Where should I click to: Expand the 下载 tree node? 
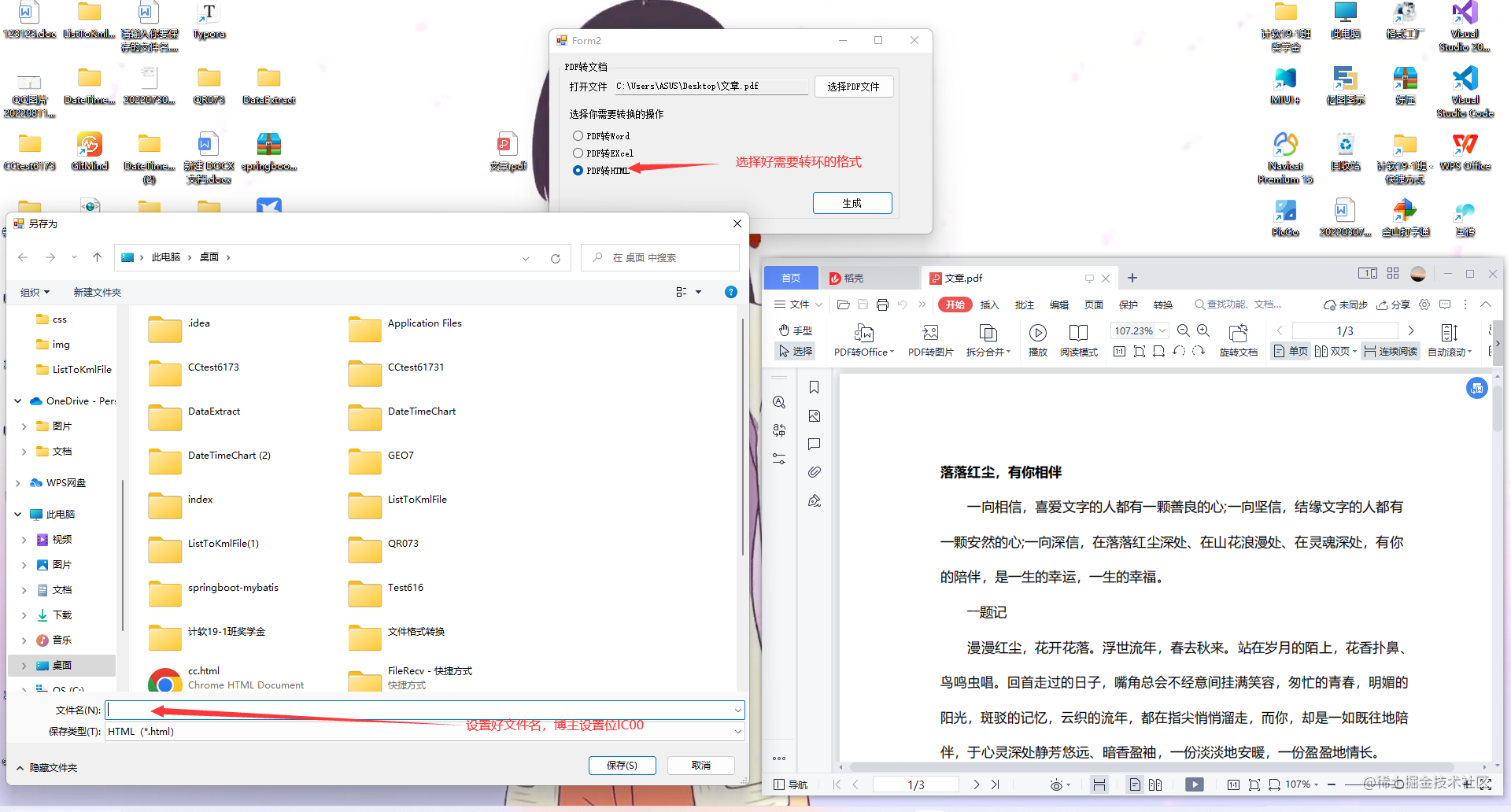pos(24,615)
